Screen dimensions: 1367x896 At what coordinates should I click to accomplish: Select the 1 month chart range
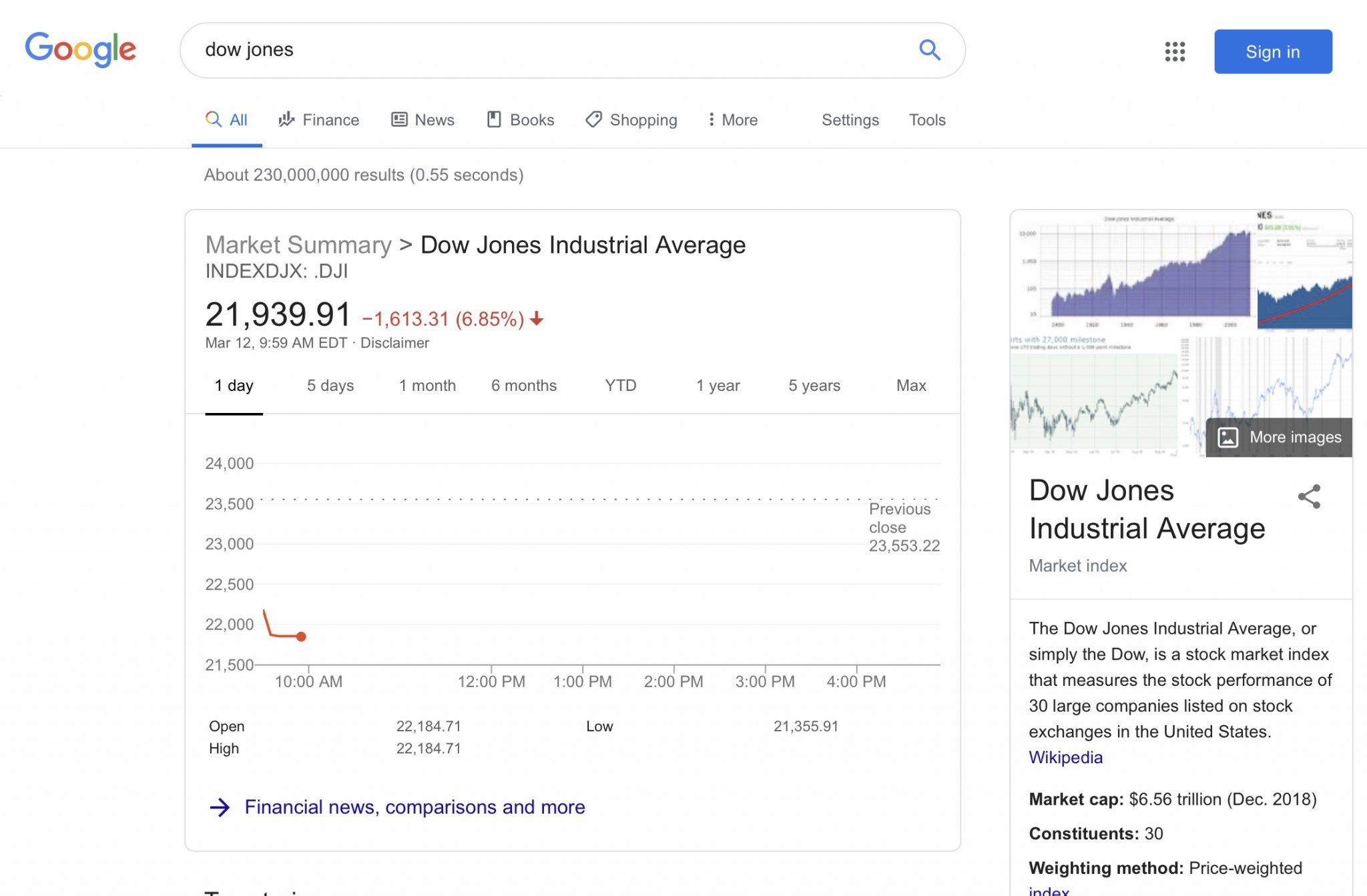(x=427, y=386)
